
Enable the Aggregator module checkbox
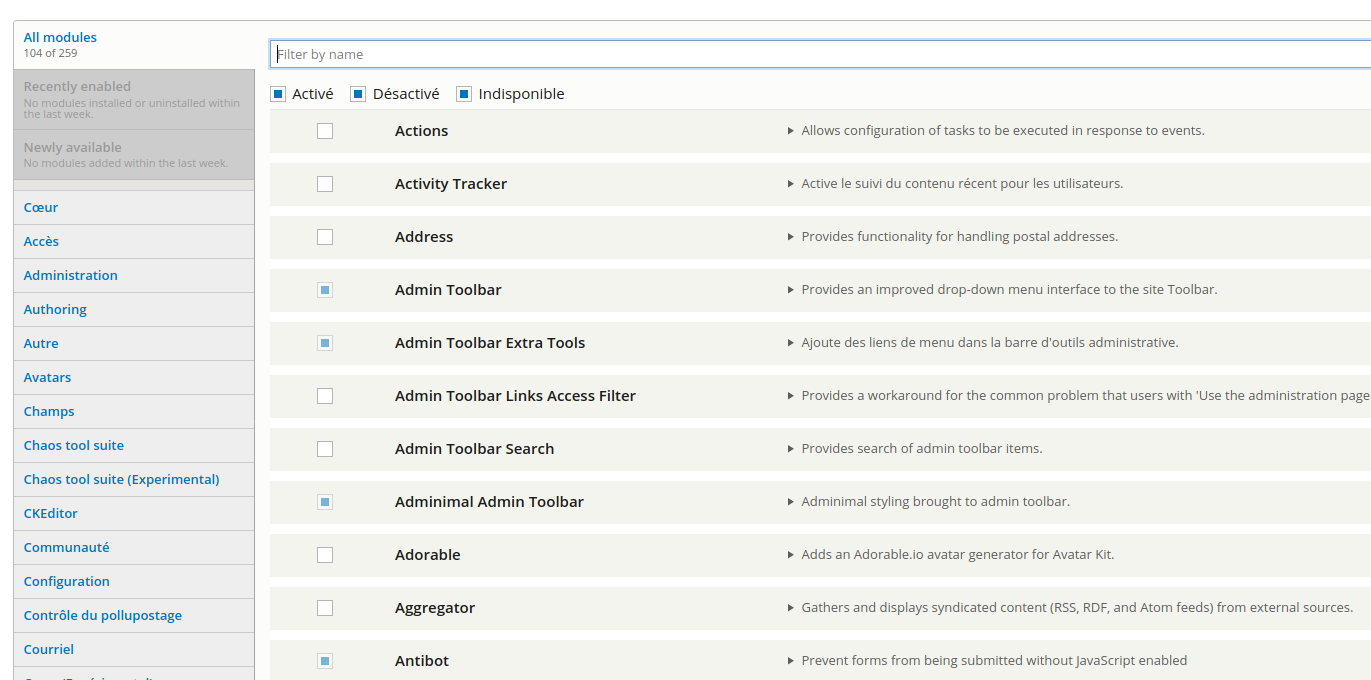coord(325,608)
